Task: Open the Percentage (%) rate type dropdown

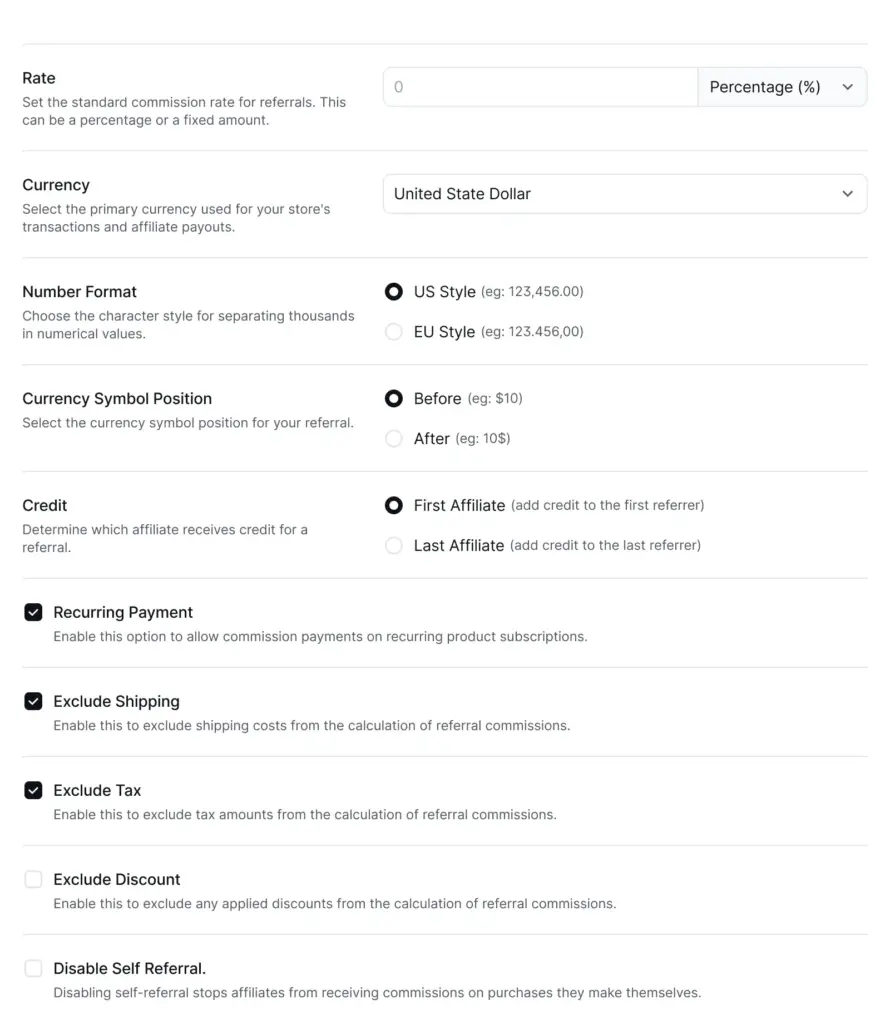Action: 782,87
